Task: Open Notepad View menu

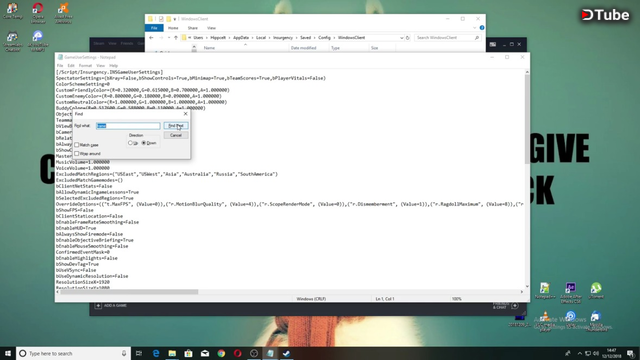Action: 100,65
